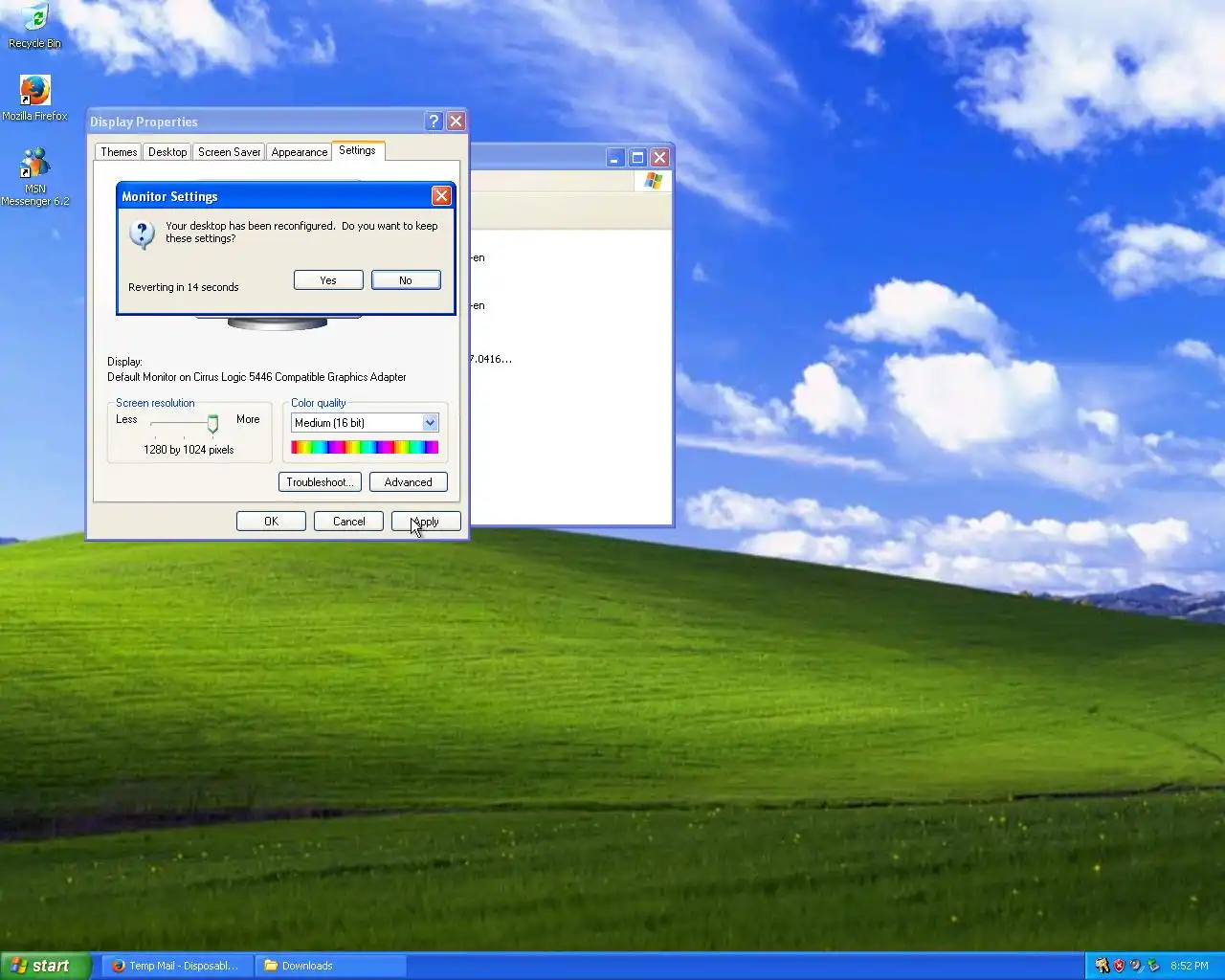1225x980 pixels.
Task: Click the question mark icon in Monitor Settings
Action: [x=142, y=234]
